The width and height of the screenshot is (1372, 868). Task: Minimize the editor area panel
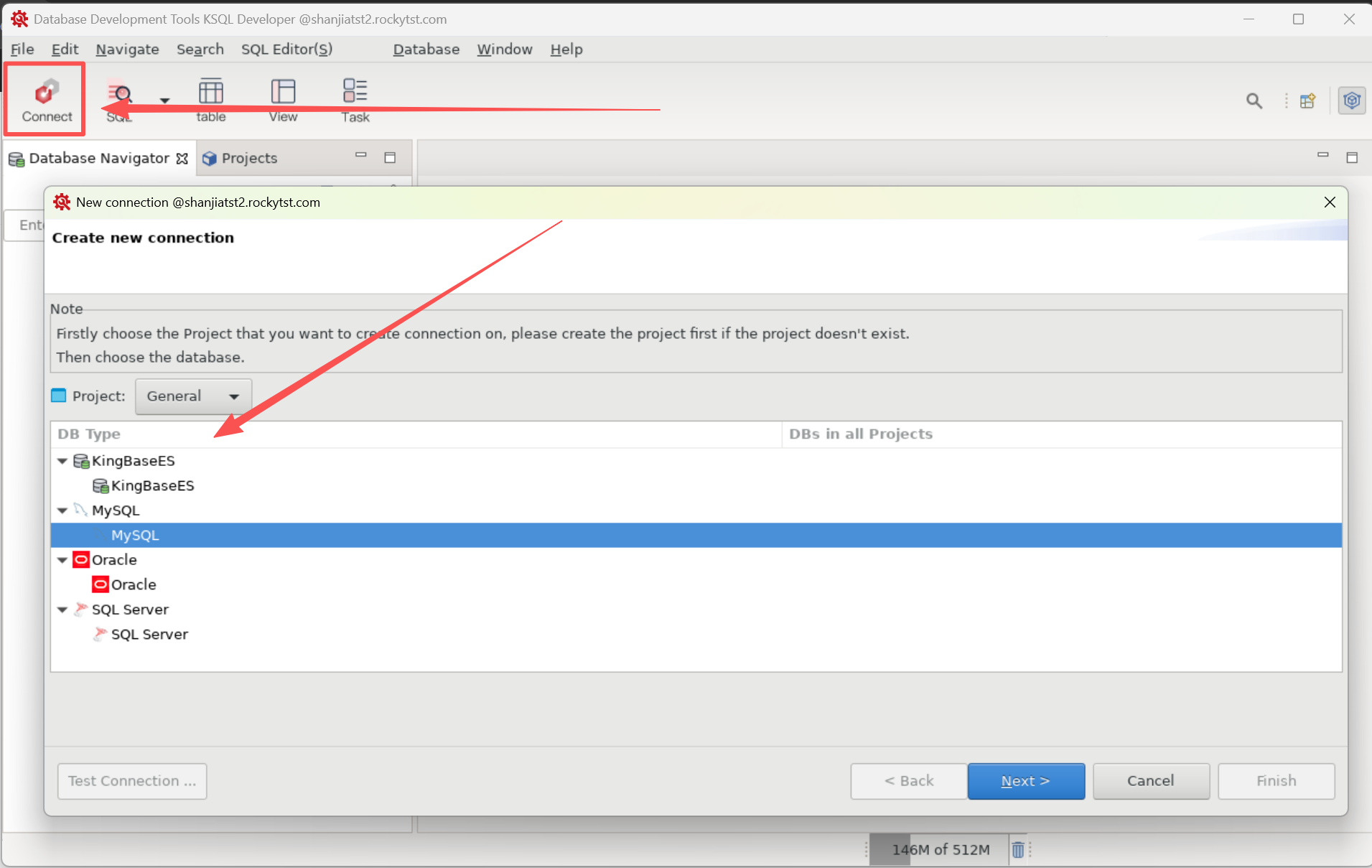click(1323, 155)
